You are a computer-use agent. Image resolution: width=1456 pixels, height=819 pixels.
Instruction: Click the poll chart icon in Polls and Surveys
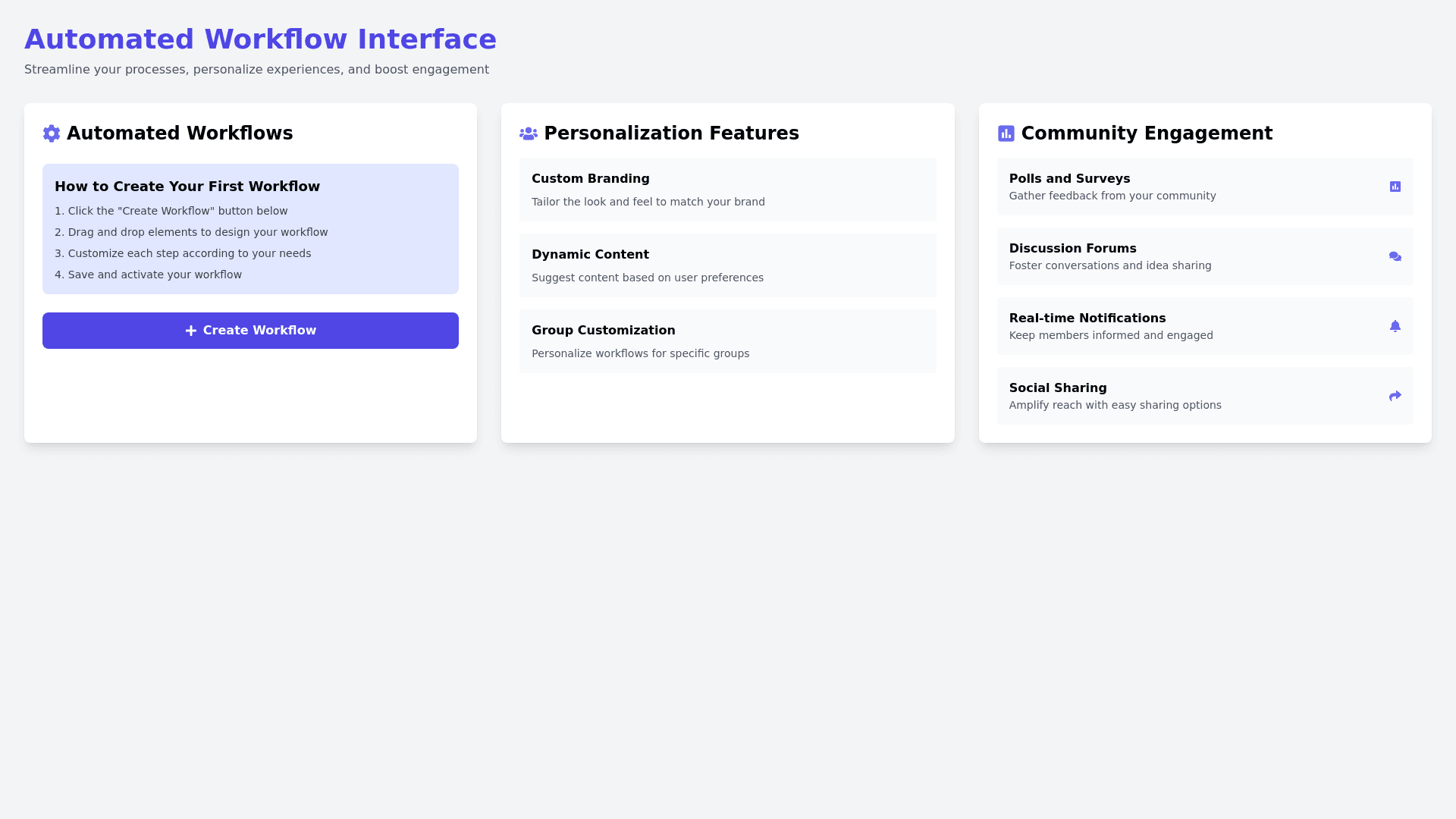1395,187
